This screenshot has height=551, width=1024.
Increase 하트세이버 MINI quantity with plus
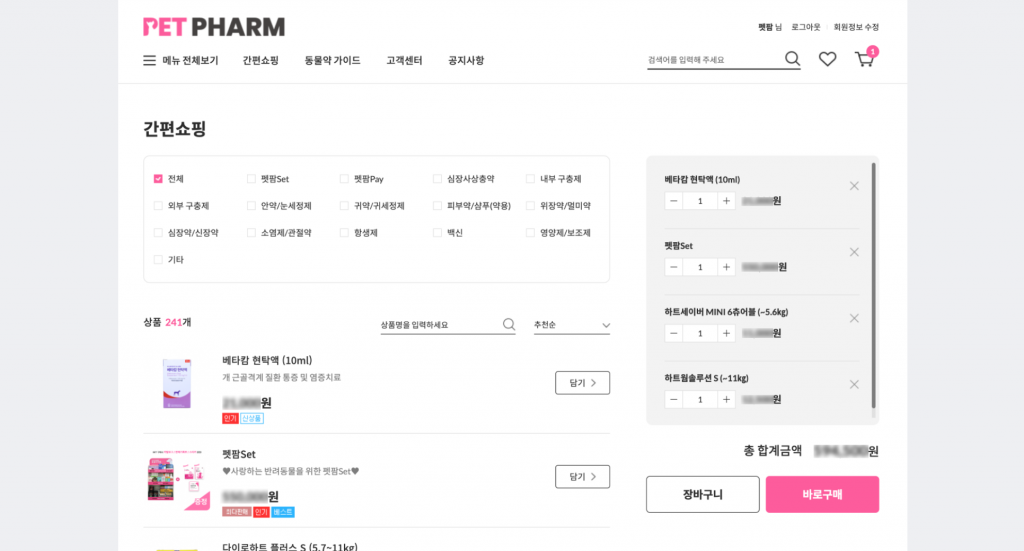tap(726, 333)
